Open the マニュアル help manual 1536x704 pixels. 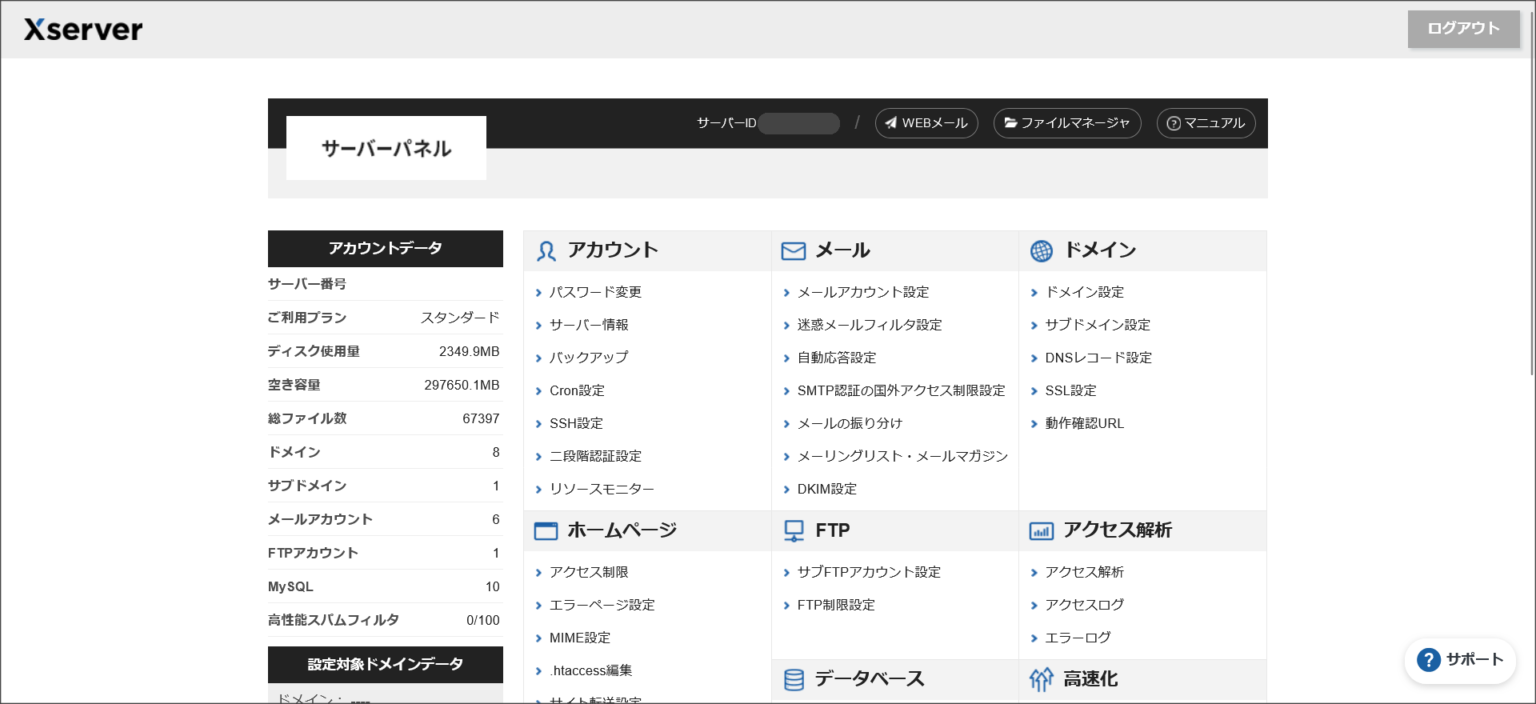[1205, 123]
